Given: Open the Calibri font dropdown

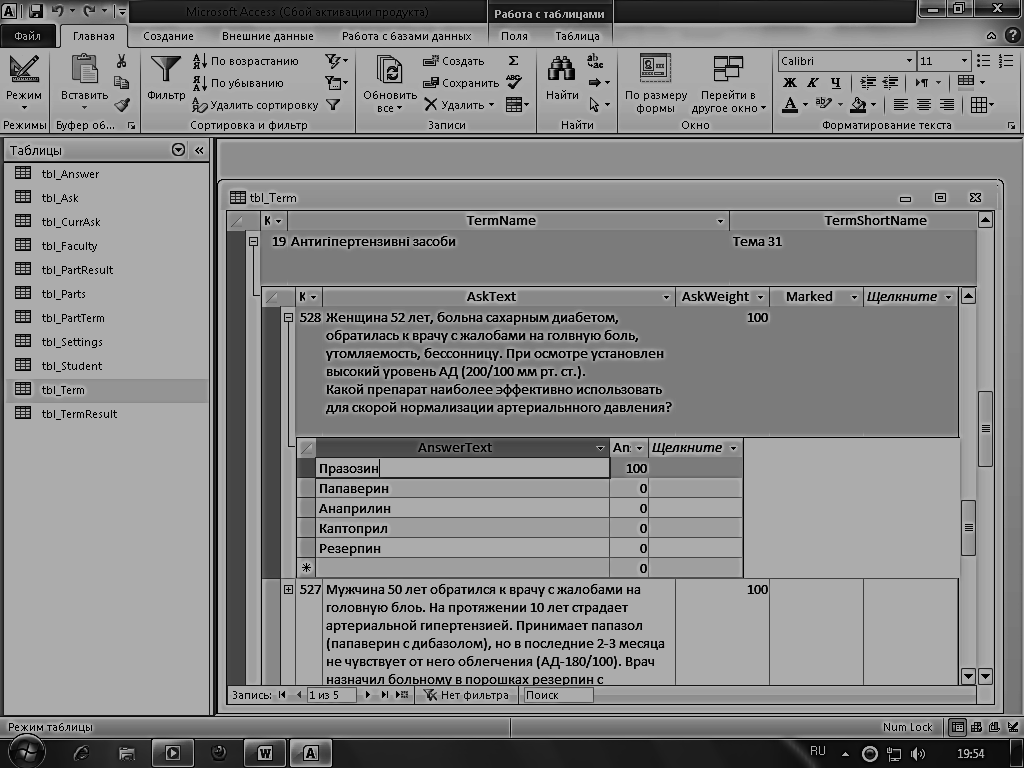Looking at the screenshot, I should point(909,61).
